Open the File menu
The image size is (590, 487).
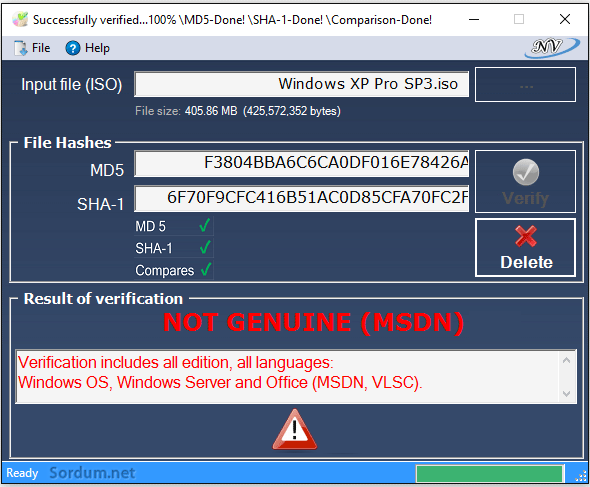[x=32, y=48]
